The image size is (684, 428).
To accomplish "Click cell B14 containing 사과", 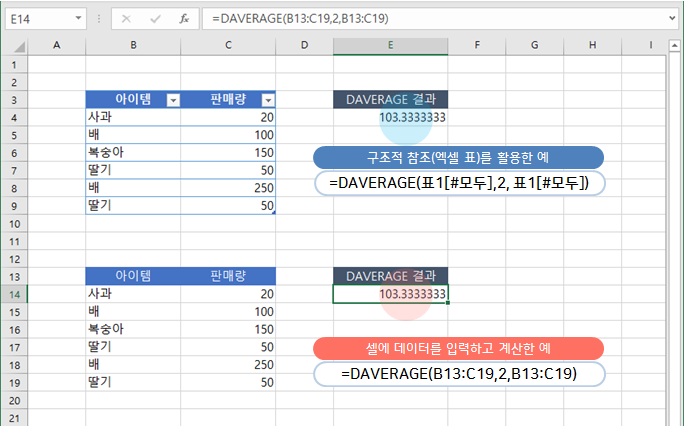I will pos(133,294).
